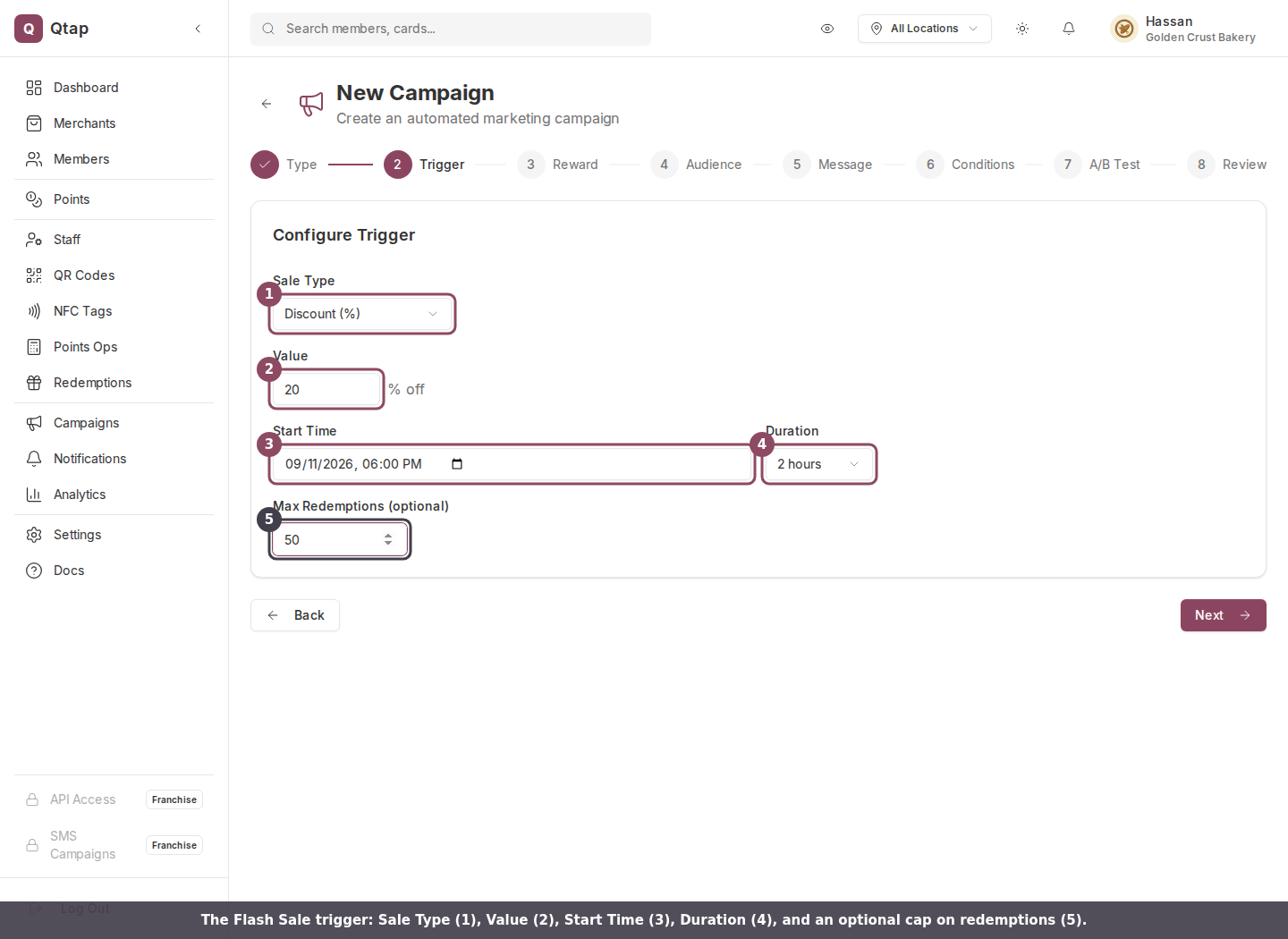The width and height of the screenshot is (1288, 939).
Task: Open the Duration dropdown
Action: (819, 464)
